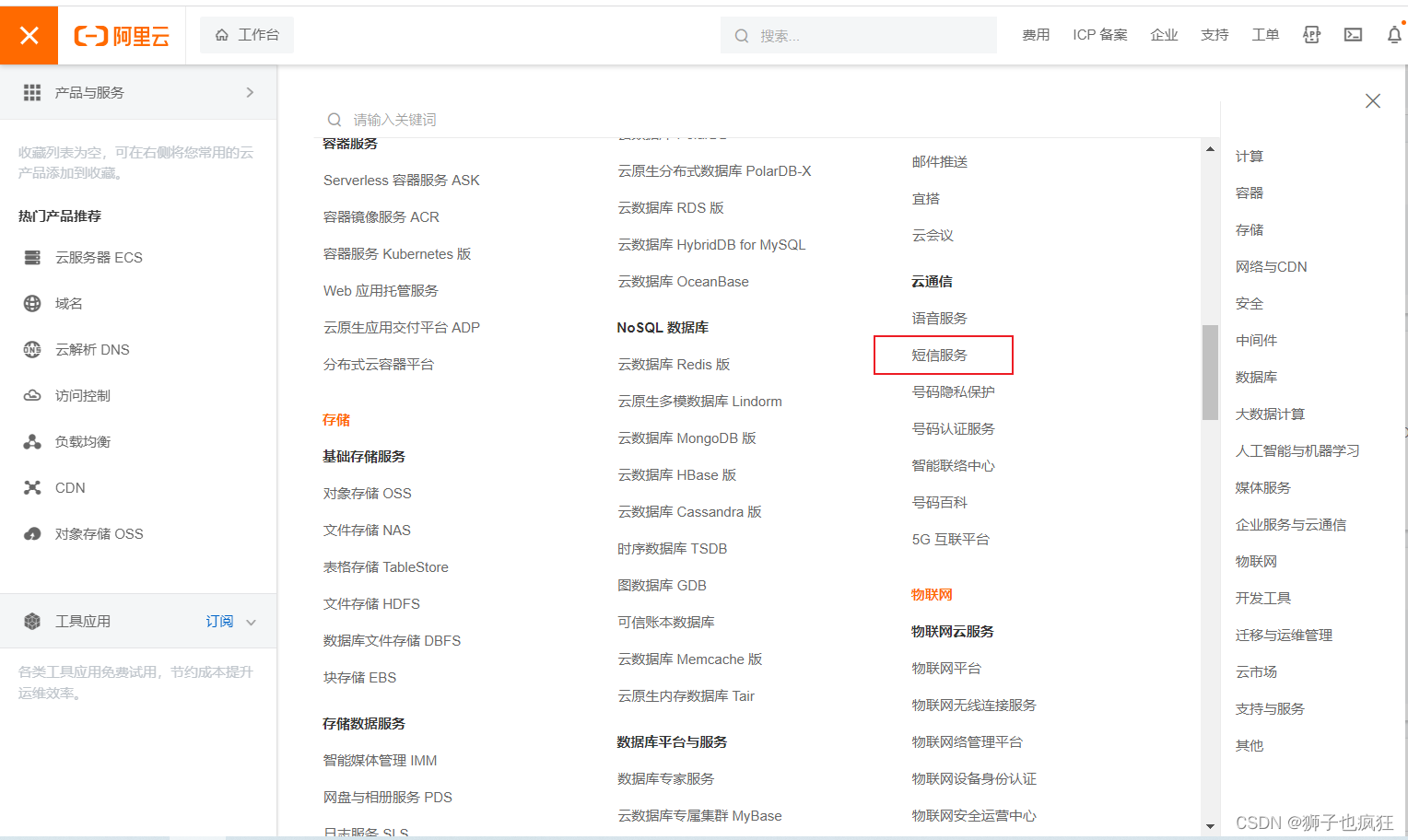Open the ICP 备案 menu
This screenshot has width=1408, height=840.
(1100, 35)
